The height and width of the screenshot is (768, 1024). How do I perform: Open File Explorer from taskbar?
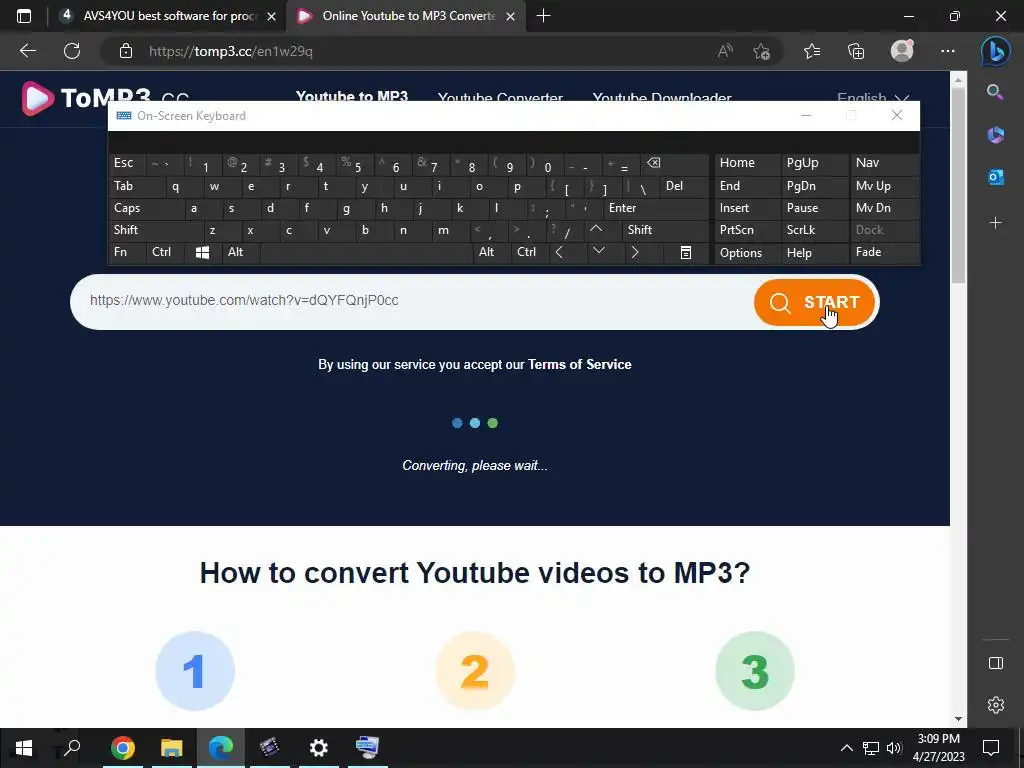tap(171, 748)
